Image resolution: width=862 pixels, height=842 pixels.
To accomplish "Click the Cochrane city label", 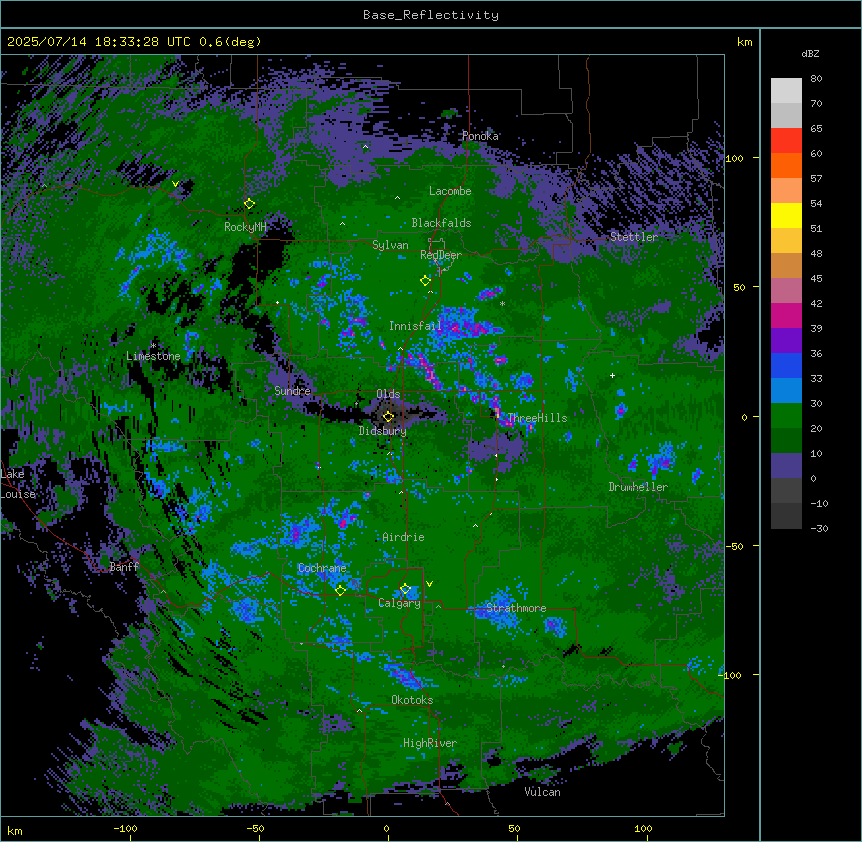I will pyautogui.click(x=322, y=568).
